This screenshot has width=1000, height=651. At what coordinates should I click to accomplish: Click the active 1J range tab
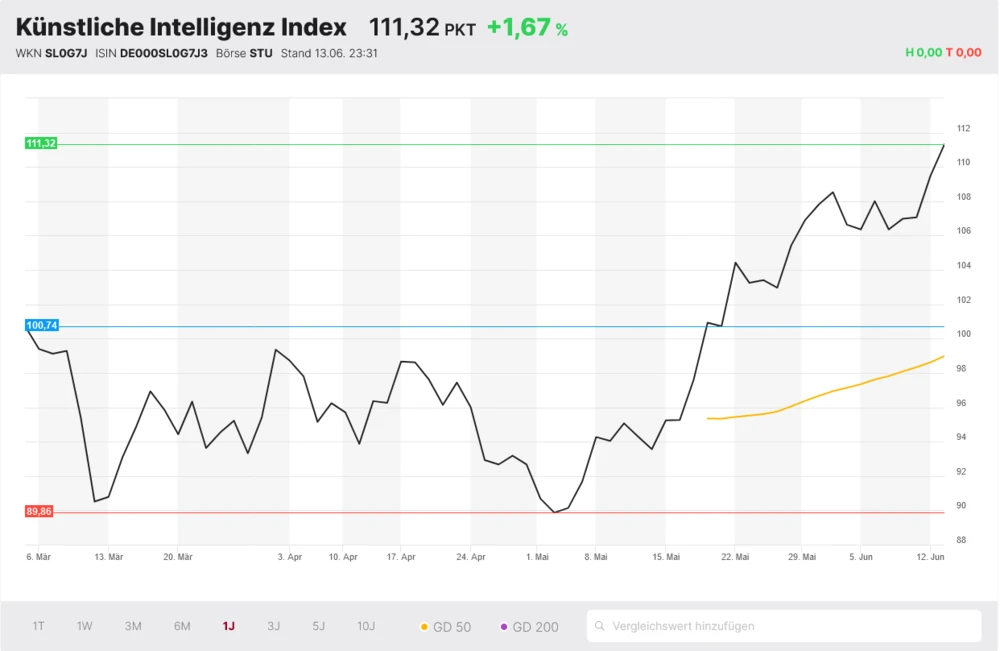click(229, 627)
